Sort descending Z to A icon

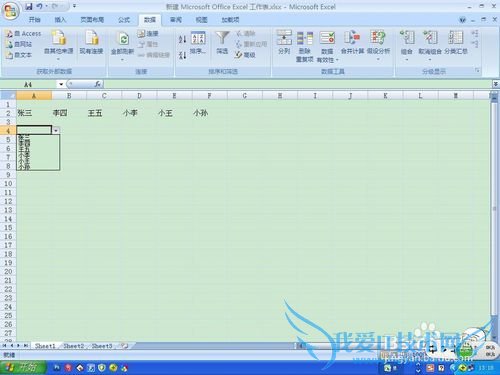click(182, 55)
